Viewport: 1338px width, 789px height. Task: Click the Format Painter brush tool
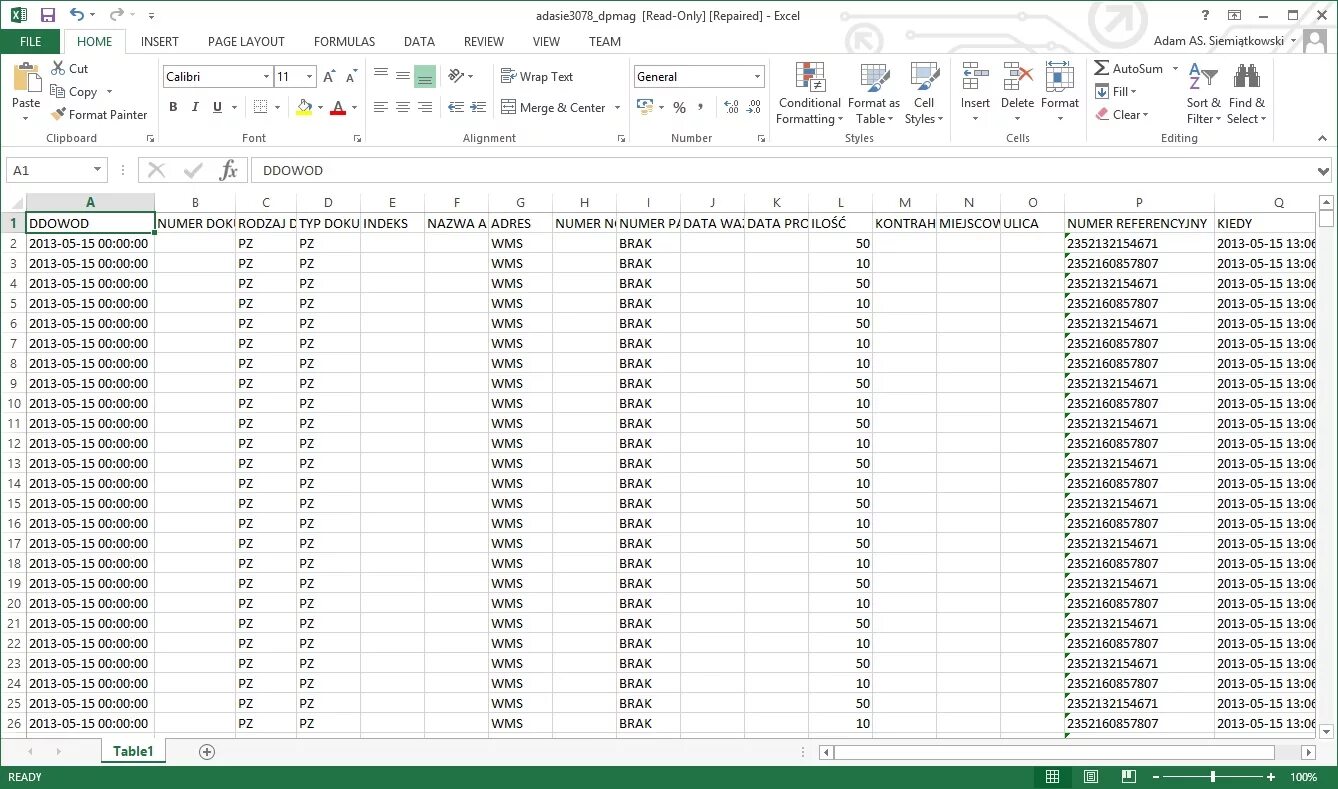[99, 115]
